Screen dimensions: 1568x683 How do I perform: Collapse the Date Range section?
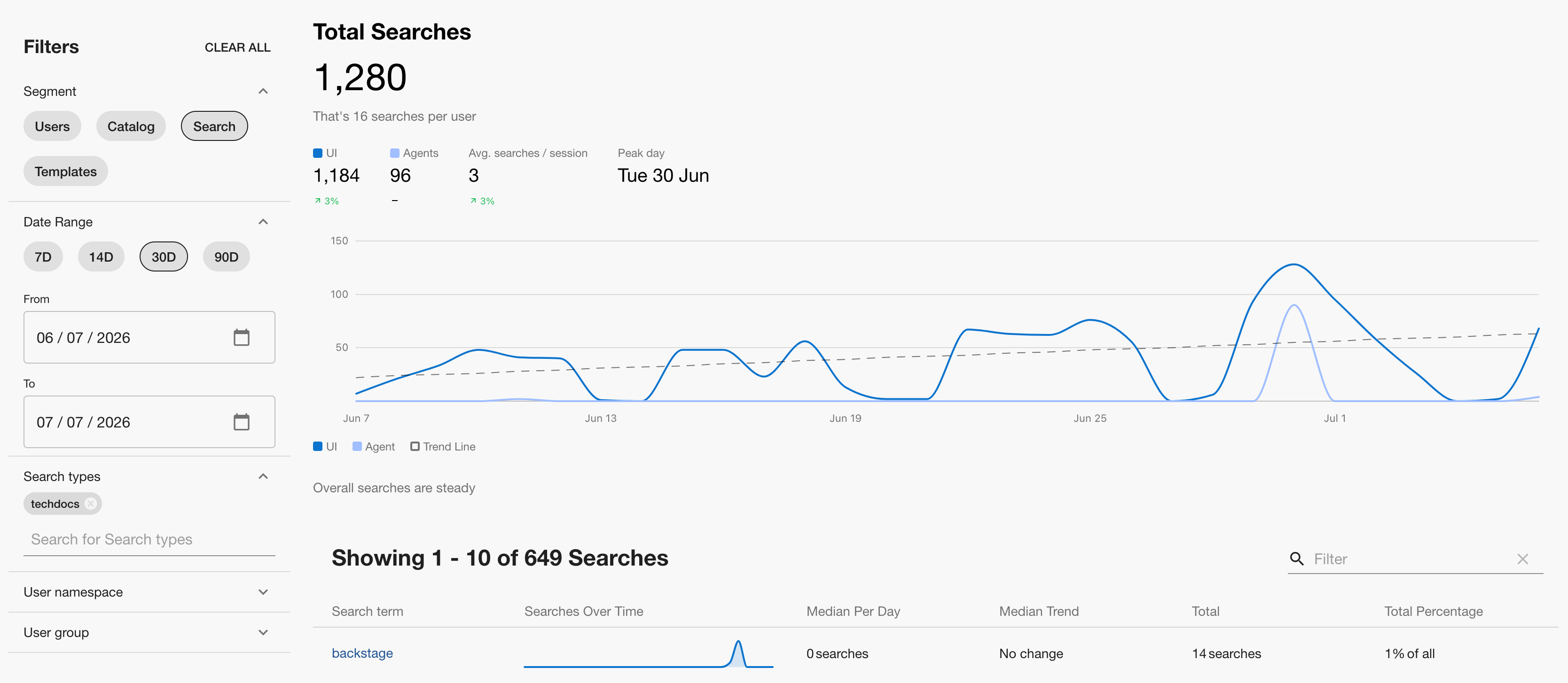[x=263, y=222]
